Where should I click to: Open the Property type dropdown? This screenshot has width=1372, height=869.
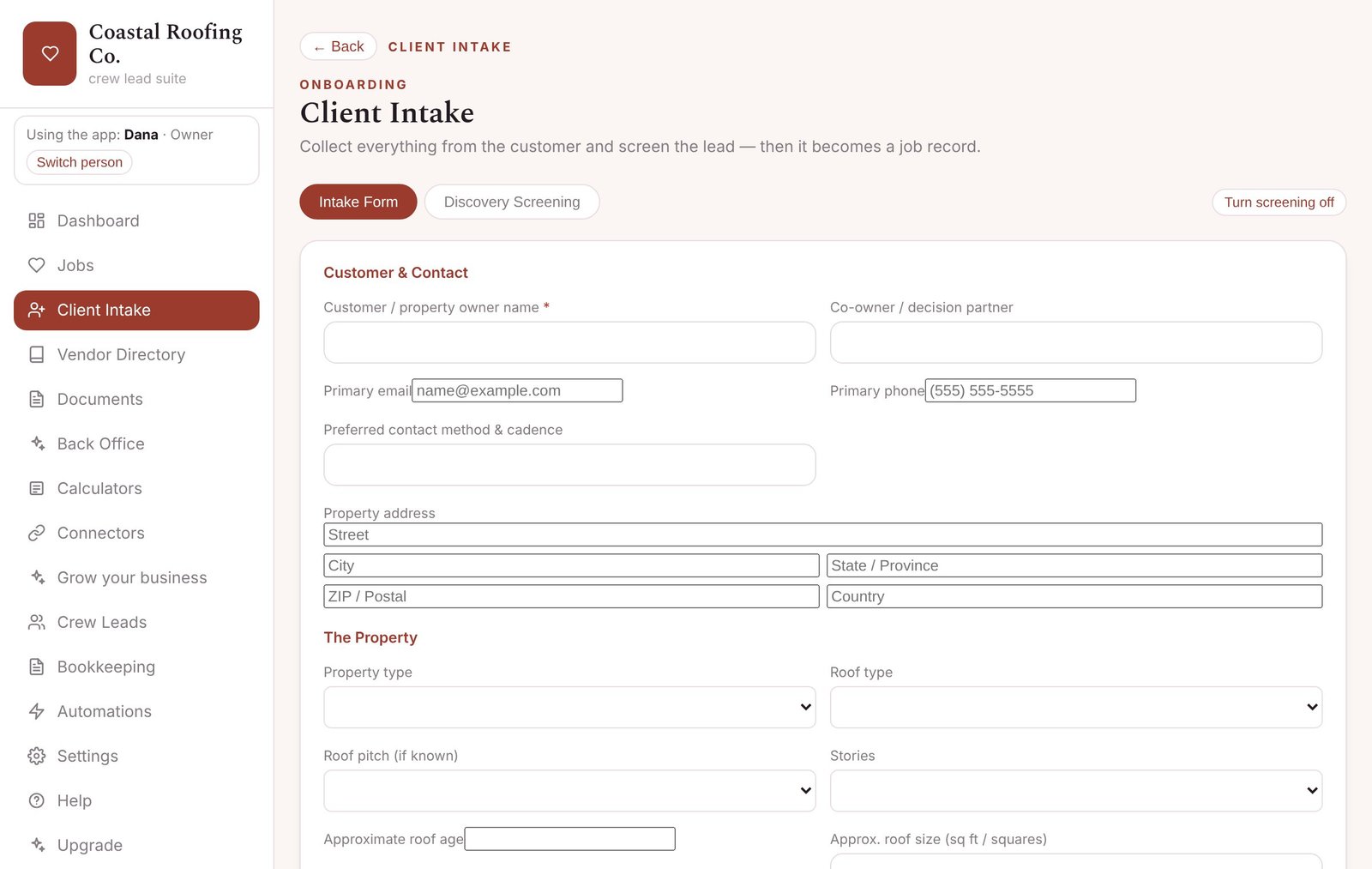tap(569, 707)
